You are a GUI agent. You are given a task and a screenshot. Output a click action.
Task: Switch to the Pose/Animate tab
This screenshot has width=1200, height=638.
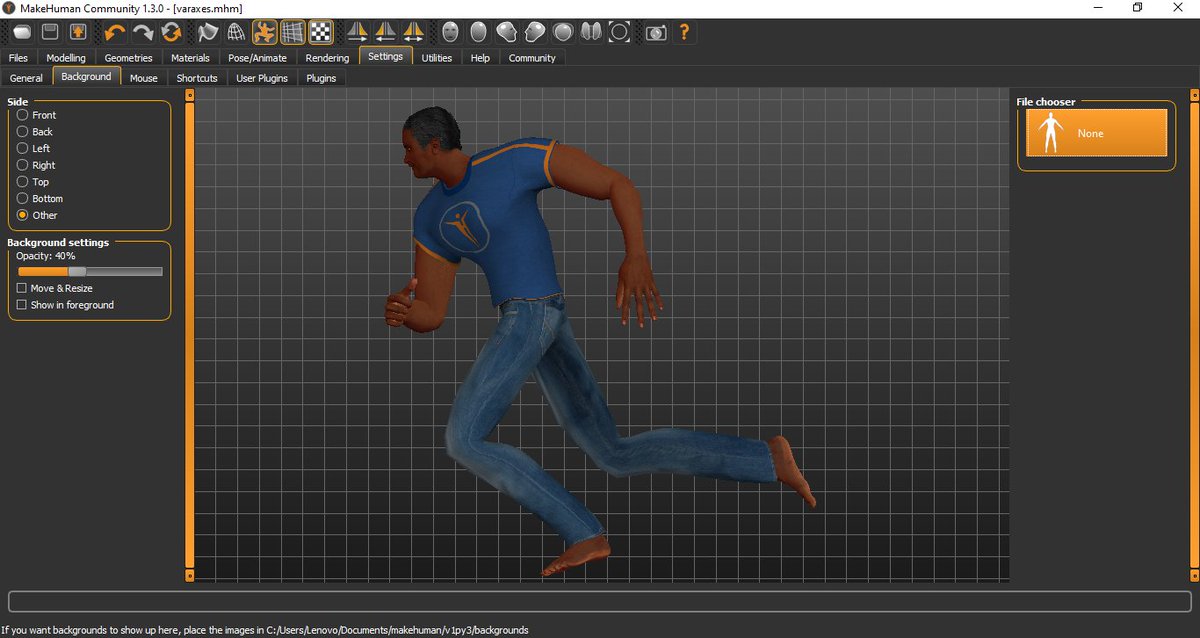click(257, 57)
